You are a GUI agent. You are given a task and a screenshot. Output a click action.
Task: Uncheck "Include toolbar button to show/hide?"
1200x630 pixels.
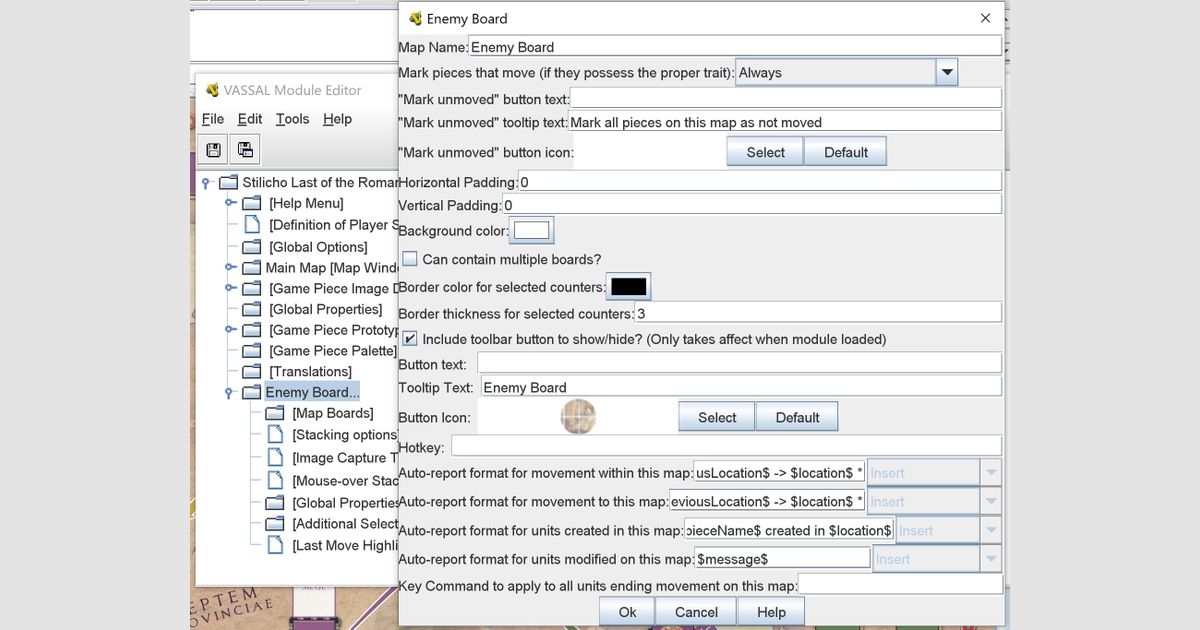[409, 338]
